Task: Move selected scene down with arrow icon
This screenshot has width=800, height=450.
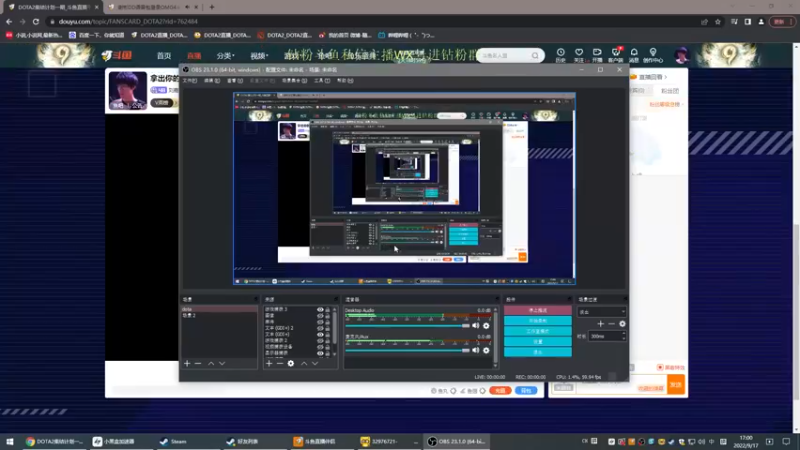Action: pyautogui.click(x=222, y=363)
